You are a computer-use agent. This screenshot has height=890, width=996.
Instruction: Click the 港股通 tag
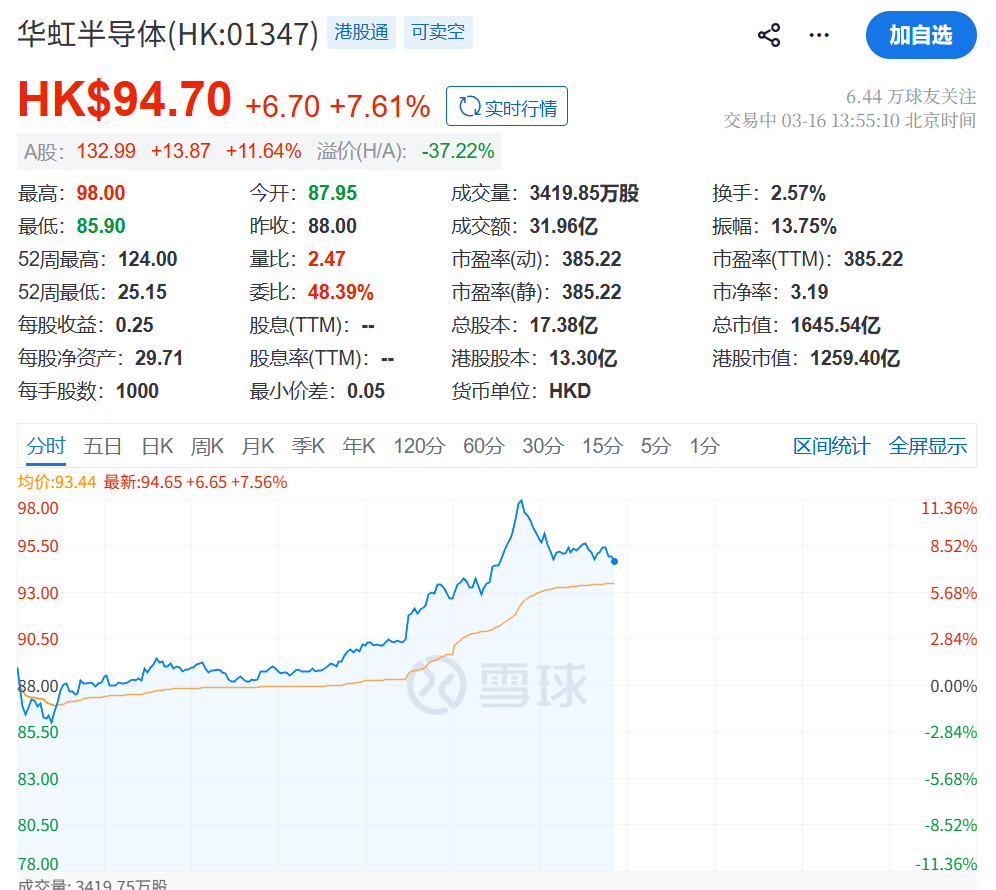coord(360,33)
